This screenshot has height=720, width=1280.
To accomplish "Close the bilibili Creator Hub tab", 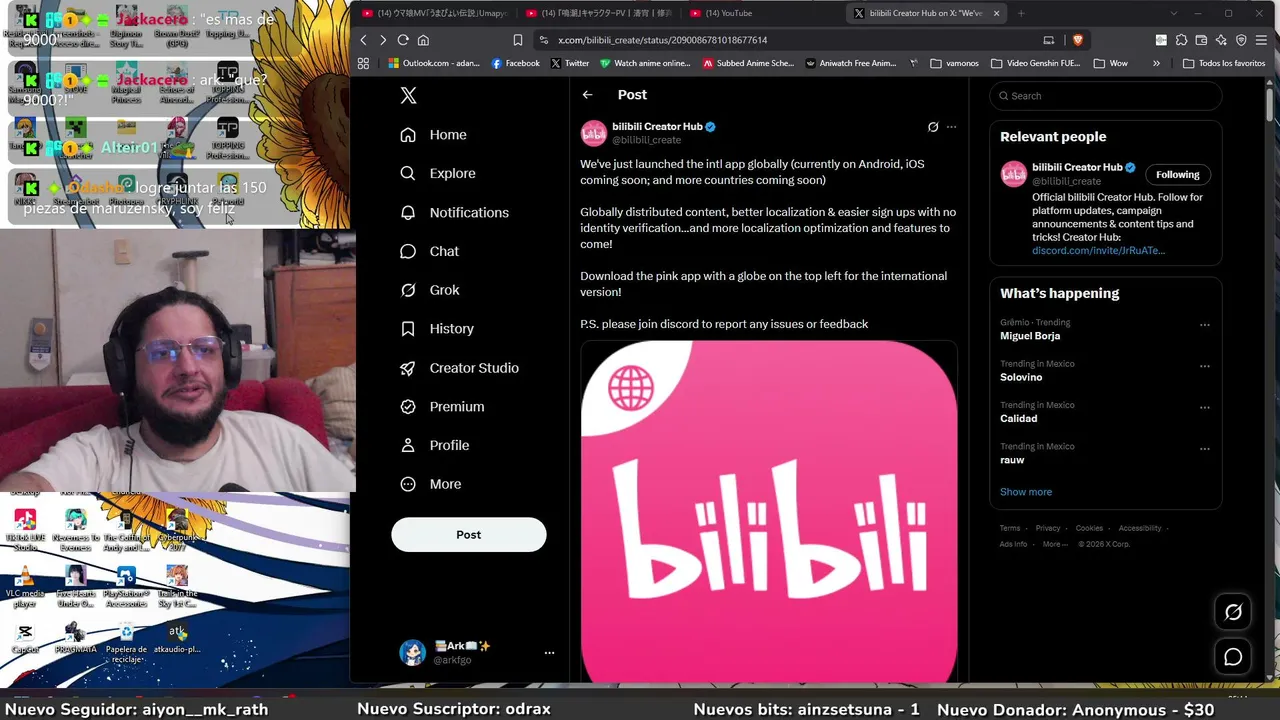I will click(x=996, y=13).
